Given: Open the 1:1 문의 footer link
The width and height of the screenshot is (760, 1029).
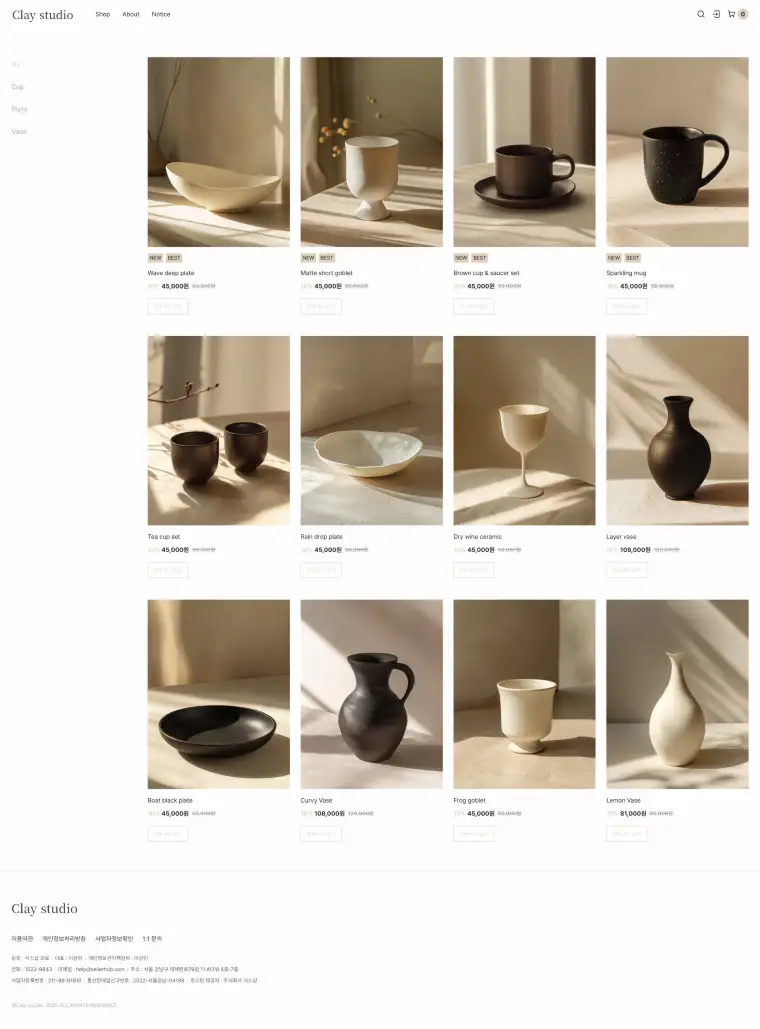Looking at the screenshot, I should pos(152,939).
